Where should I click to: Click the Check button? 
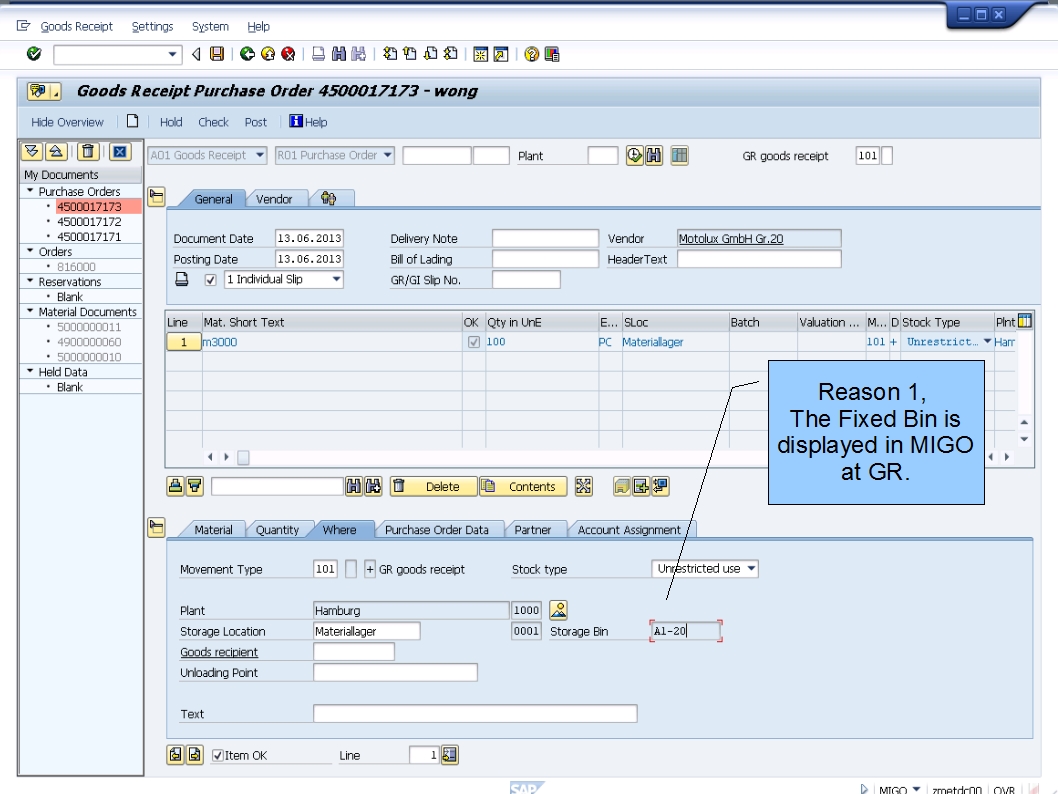pos(213,122)
